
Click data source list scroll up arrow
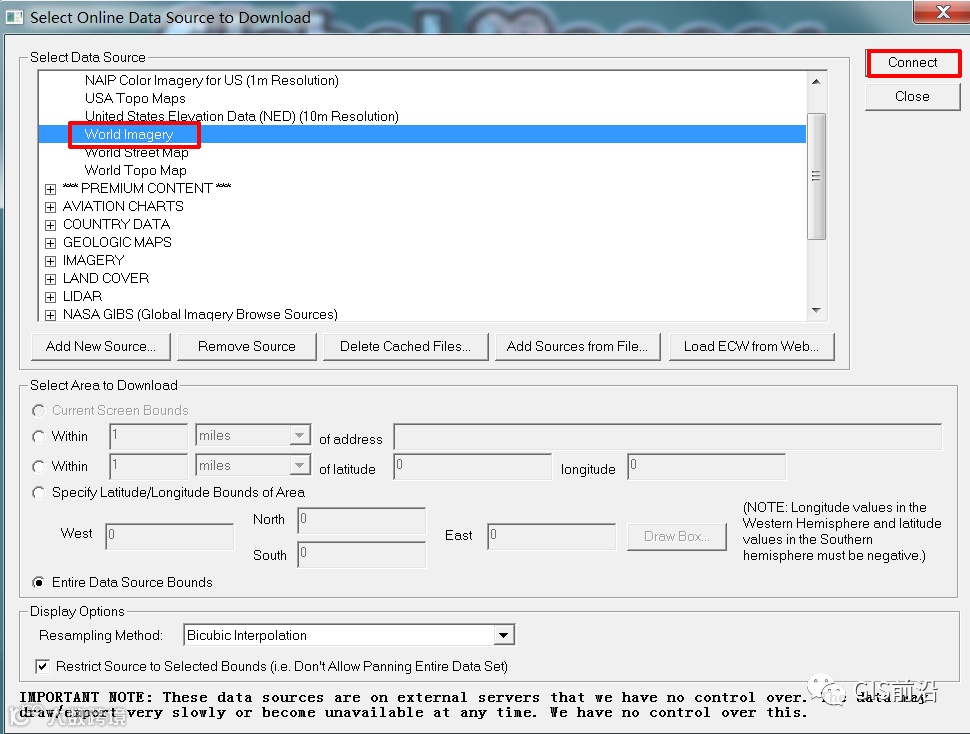point(817,82)
